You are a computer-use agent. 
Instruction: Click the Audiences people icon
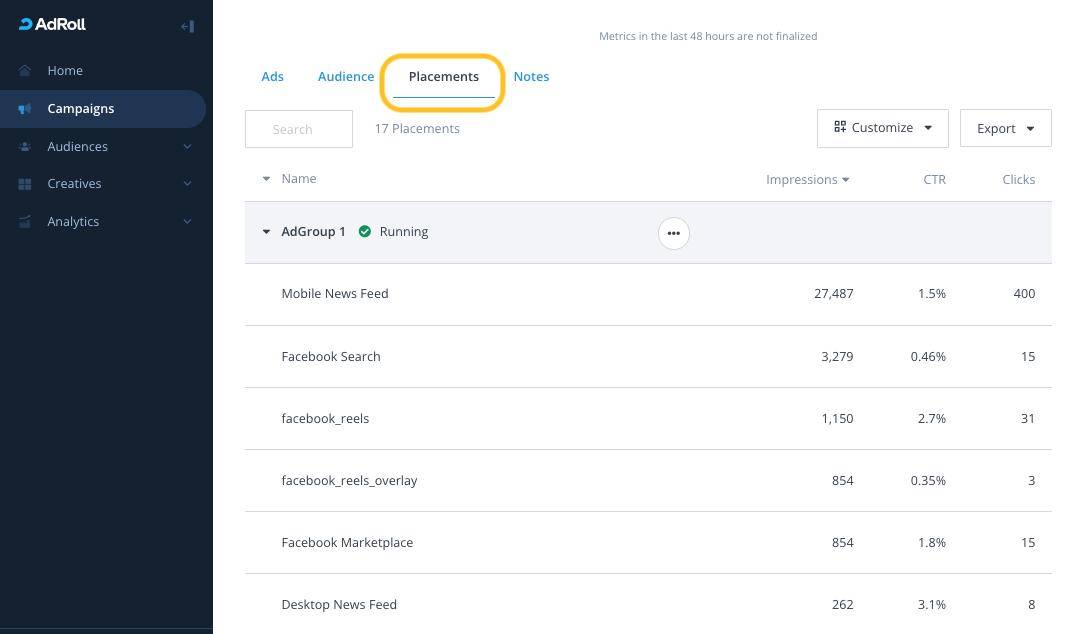click(x=25, y=147)
